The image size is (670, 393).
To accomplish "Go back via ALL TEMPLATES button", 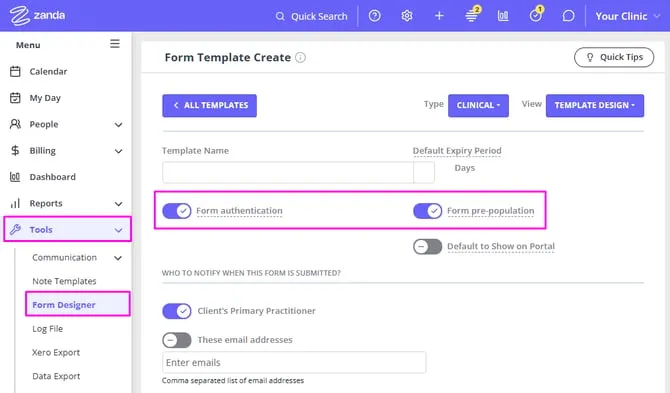I will 209,106.
